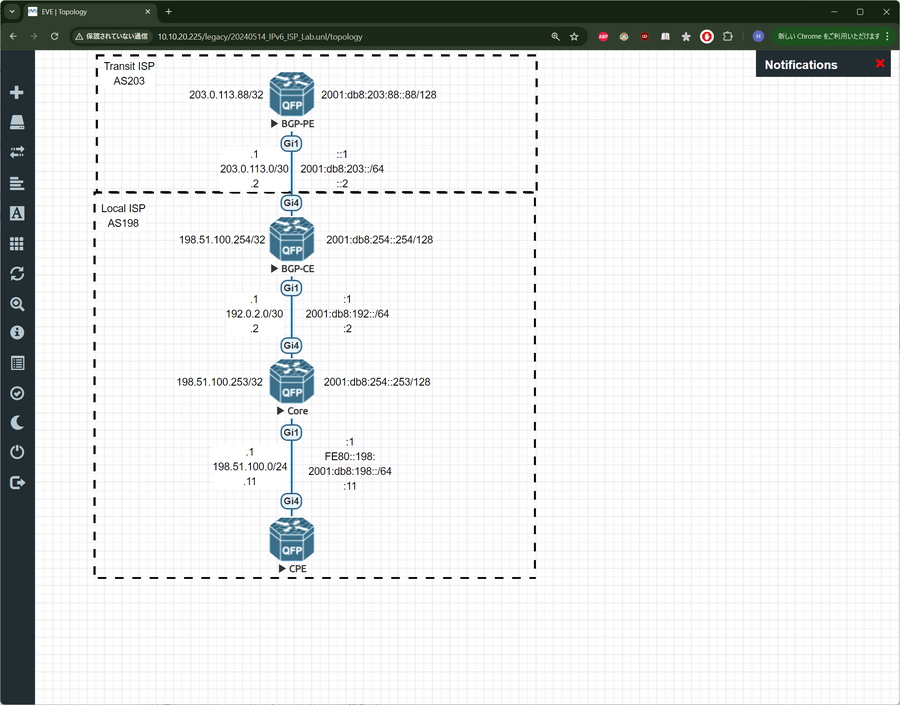The height and width of the screenshot is (705, 900).
Task: Open the Status info icon
Action: tap(17, 333)
